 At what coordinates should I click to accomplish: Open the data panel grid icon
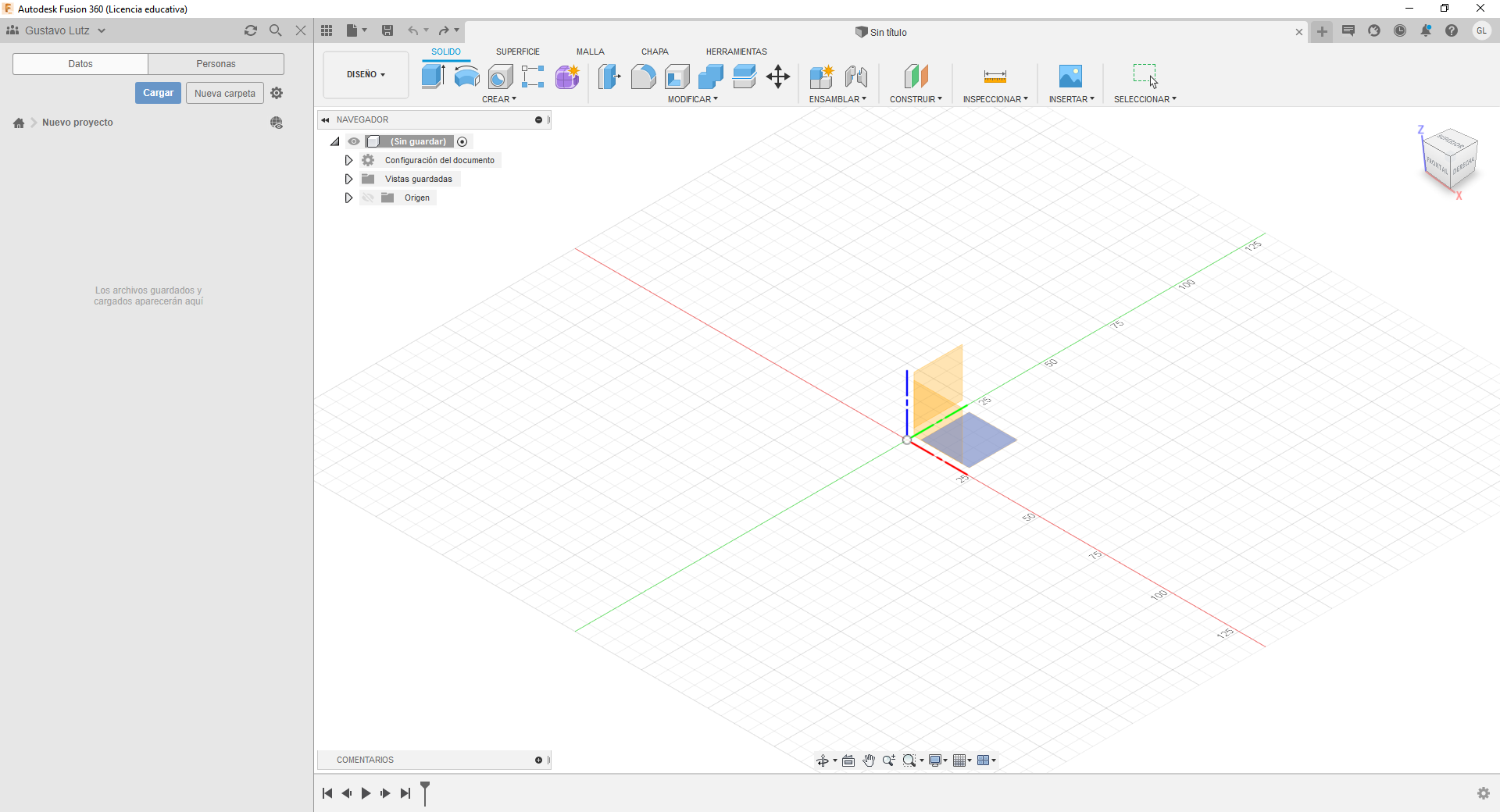tap(327, 30)
